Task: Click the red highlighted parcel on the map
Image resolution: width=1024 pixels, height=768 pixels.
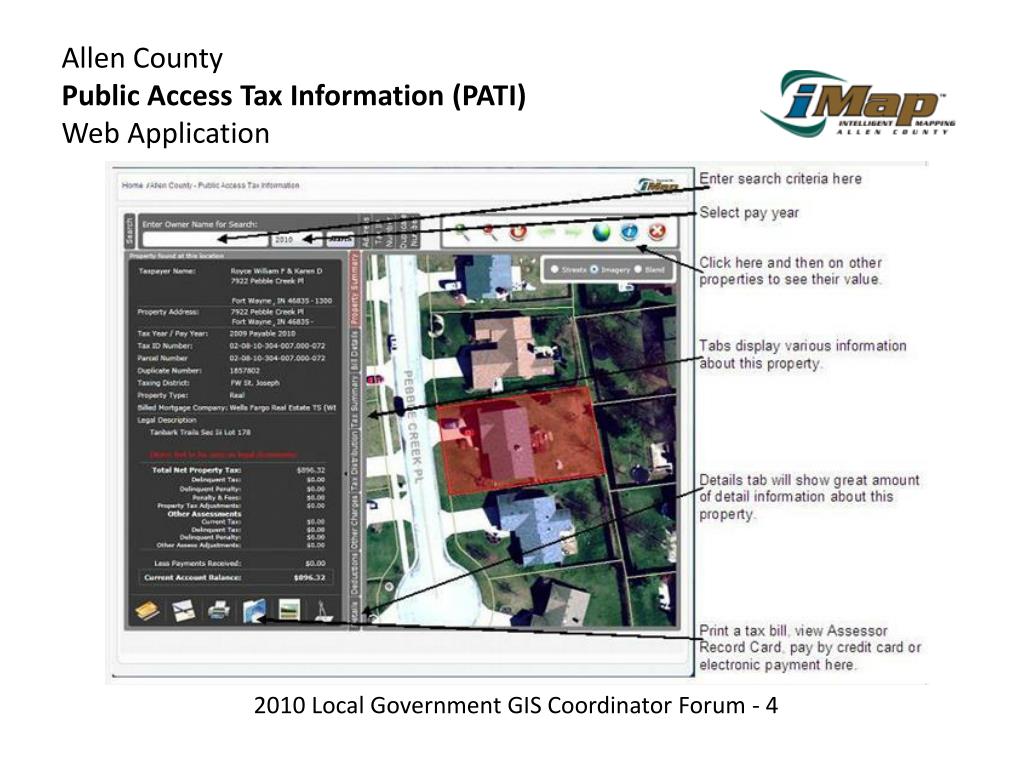Action: (519, 441)
